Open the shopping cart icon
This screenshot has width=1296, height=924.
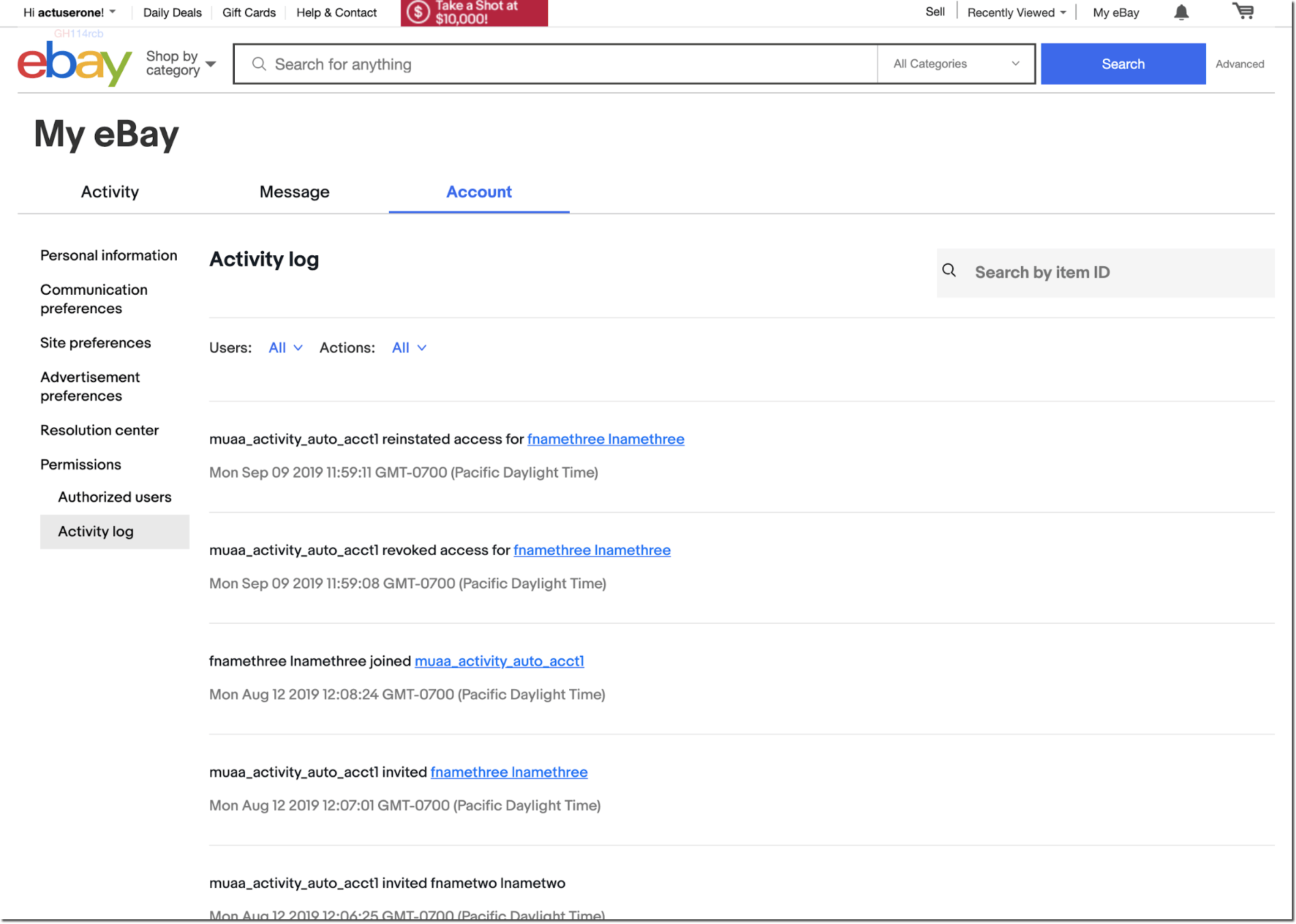point(1243,12)
